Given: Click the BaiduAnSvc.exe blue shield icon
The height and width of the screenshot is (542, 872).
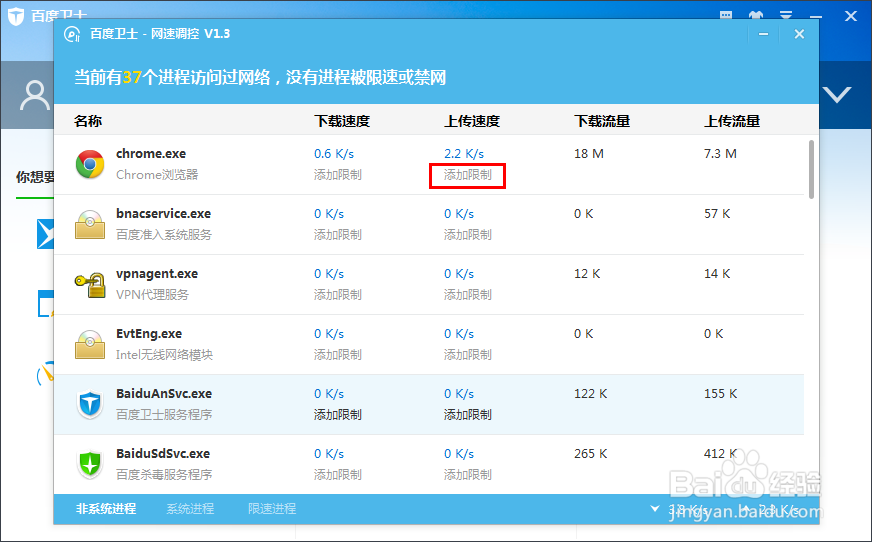Looking at the screenshot, I should click(90, 404).
